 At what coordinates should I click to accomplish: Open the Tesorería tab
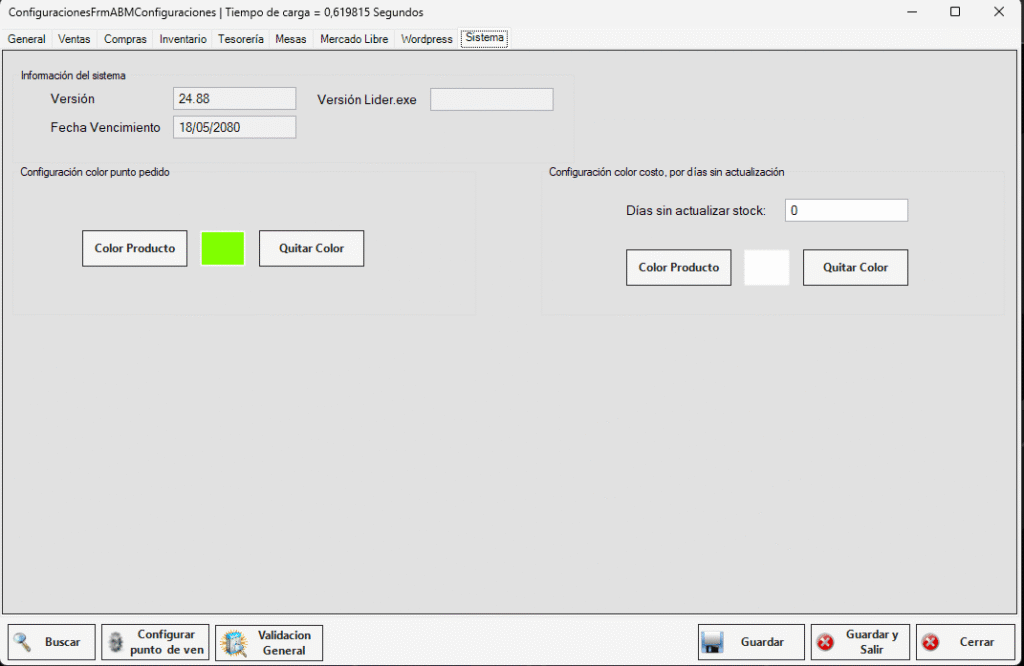[241, 39]
